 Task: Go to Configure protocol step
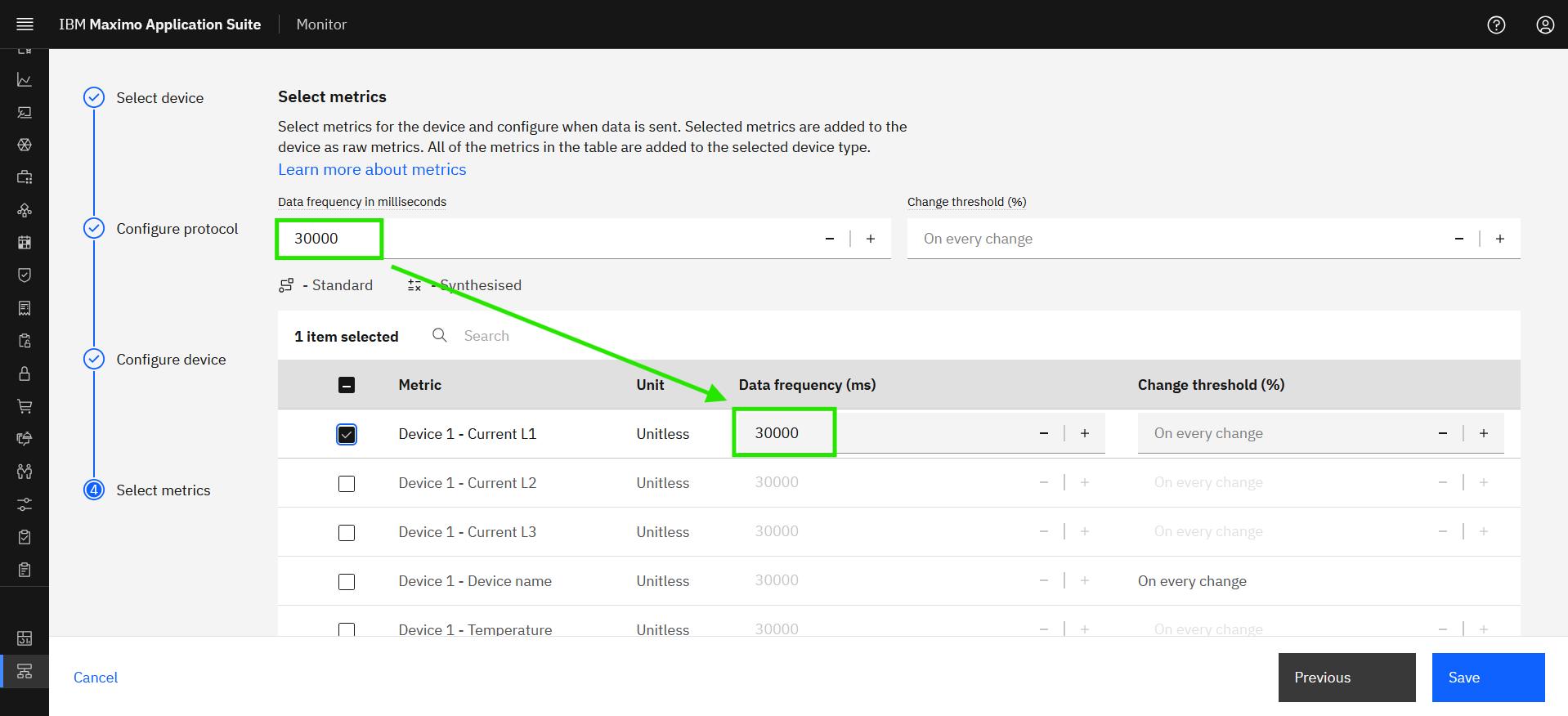pos(177,229)
